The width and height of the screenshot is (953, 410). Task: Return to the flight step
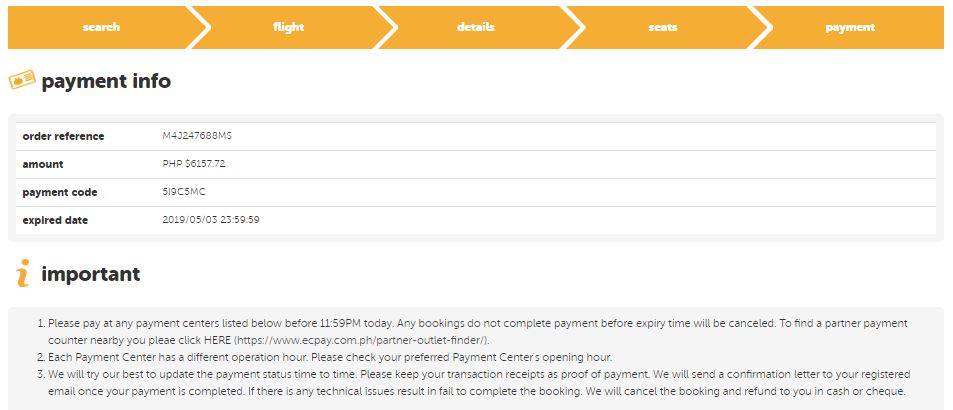point(288,28)
